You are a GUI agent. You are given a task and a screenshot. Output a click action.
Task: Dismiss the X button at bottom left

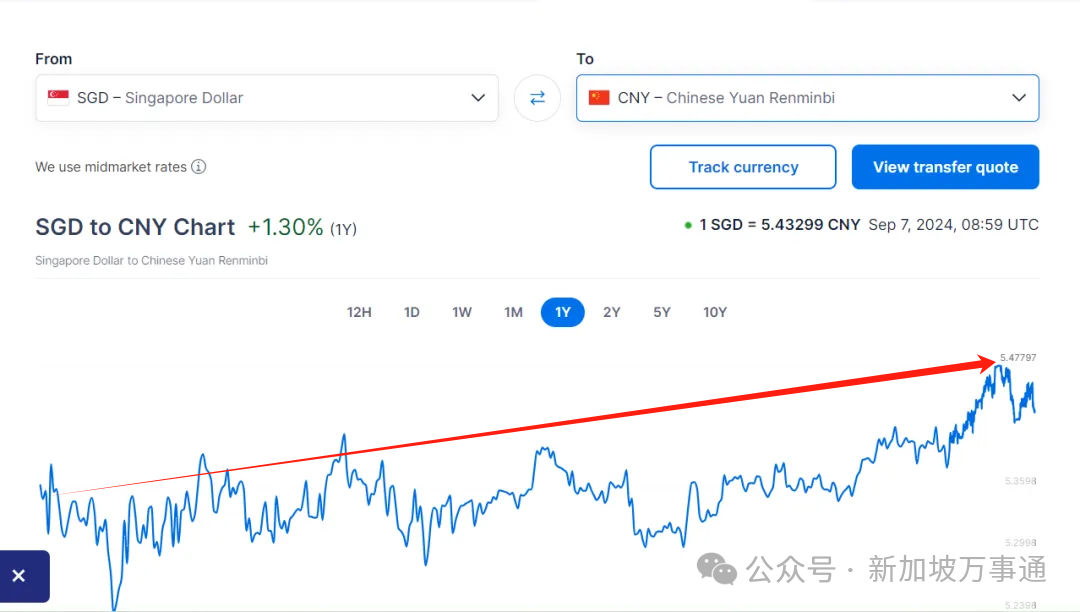(19, 576)
